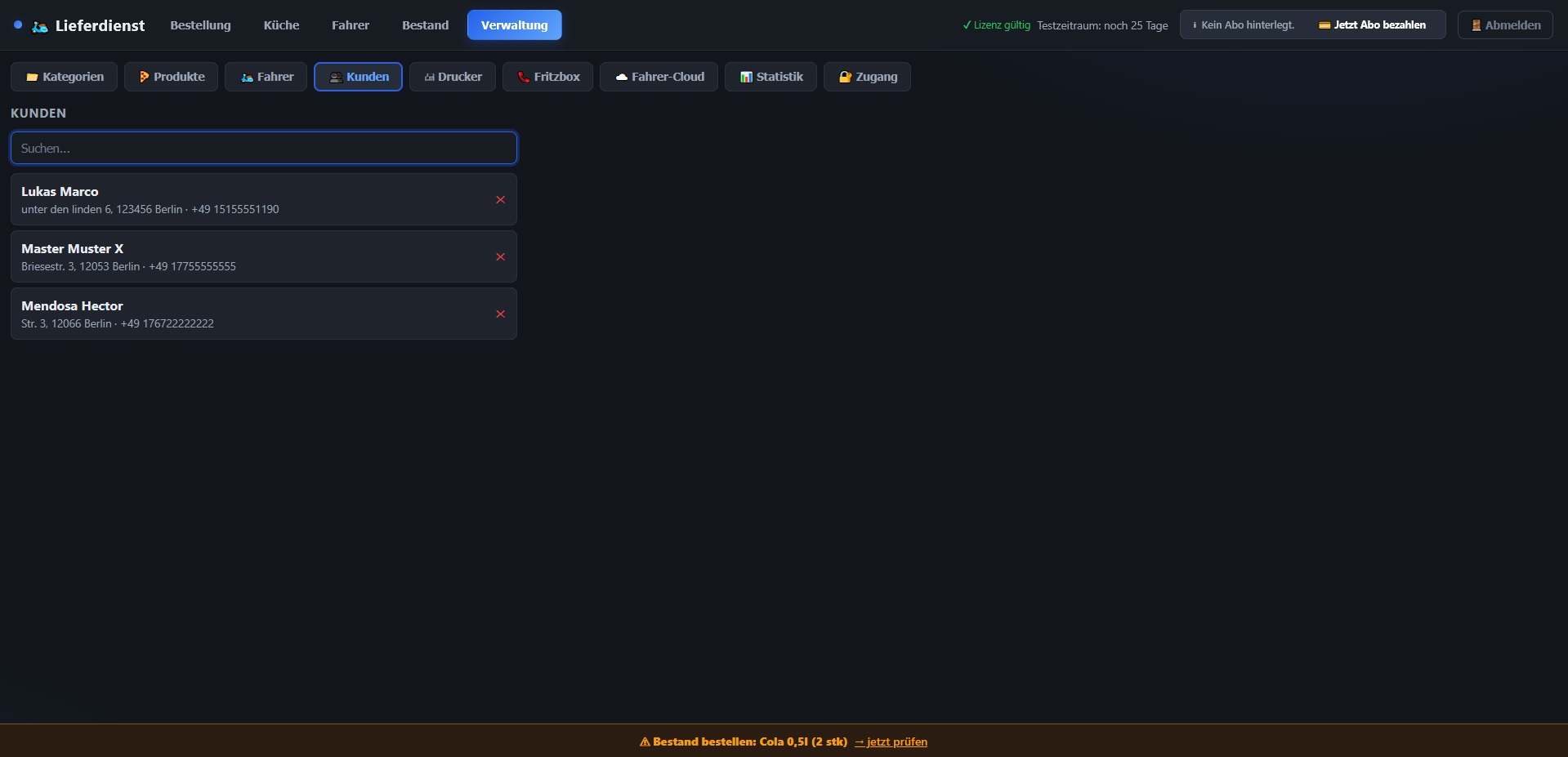Open the Kategorien tab

pyautogui.click(x=65, y=77)
